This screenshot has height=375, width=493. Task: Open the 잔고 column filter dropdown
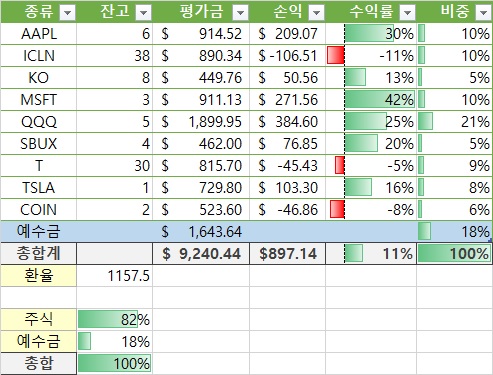[x=144, y=13]
